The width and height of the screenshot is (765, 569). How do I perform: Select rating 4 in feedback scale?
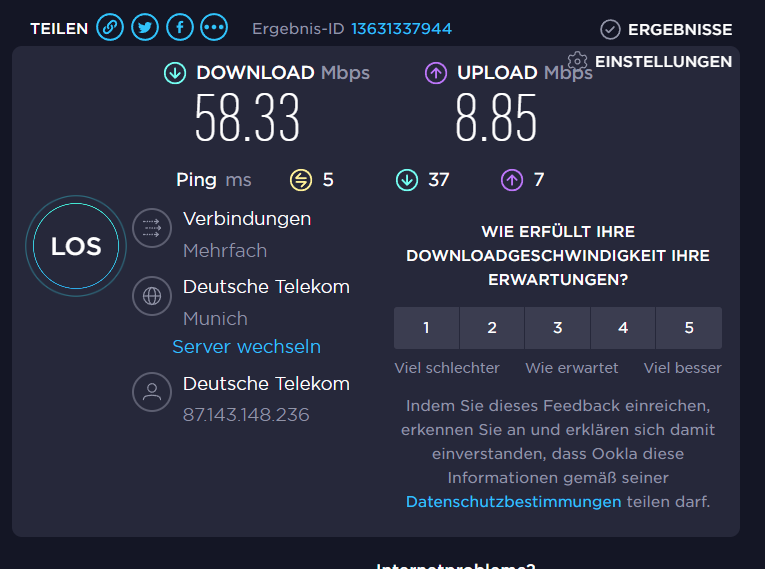coord(623,328)
